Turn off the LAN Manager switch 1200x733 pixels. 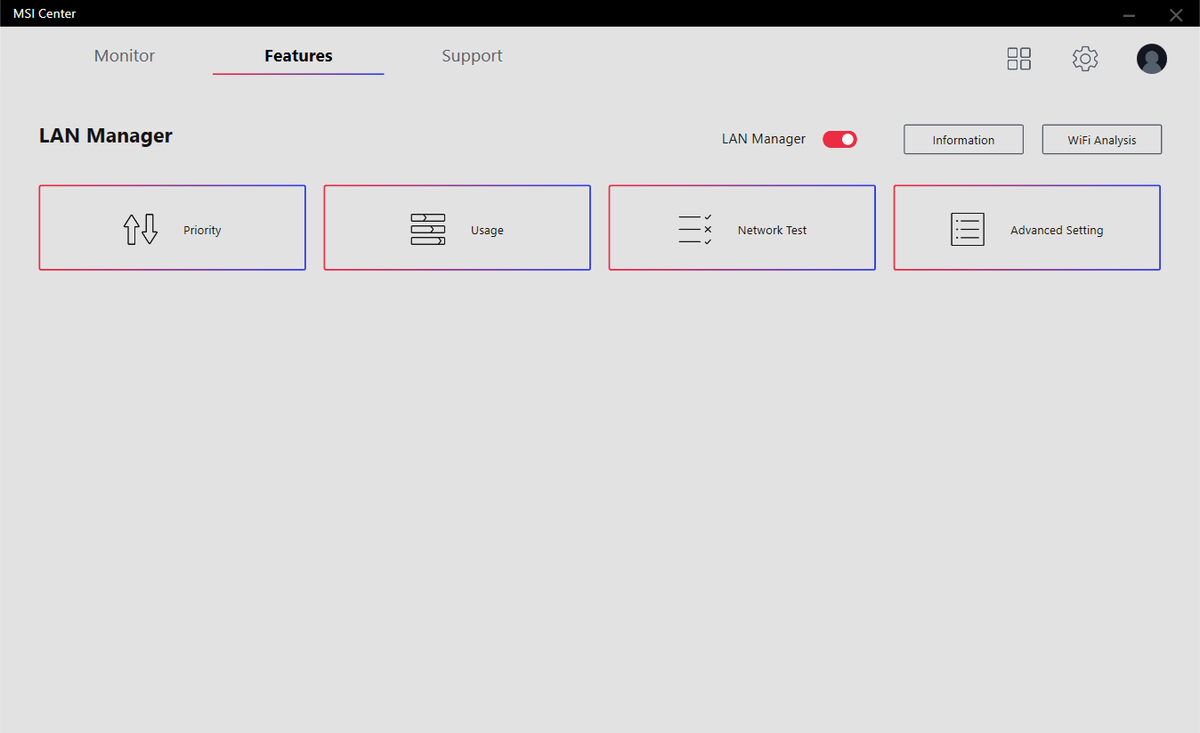pyautogui.click(x=840, y=139)
